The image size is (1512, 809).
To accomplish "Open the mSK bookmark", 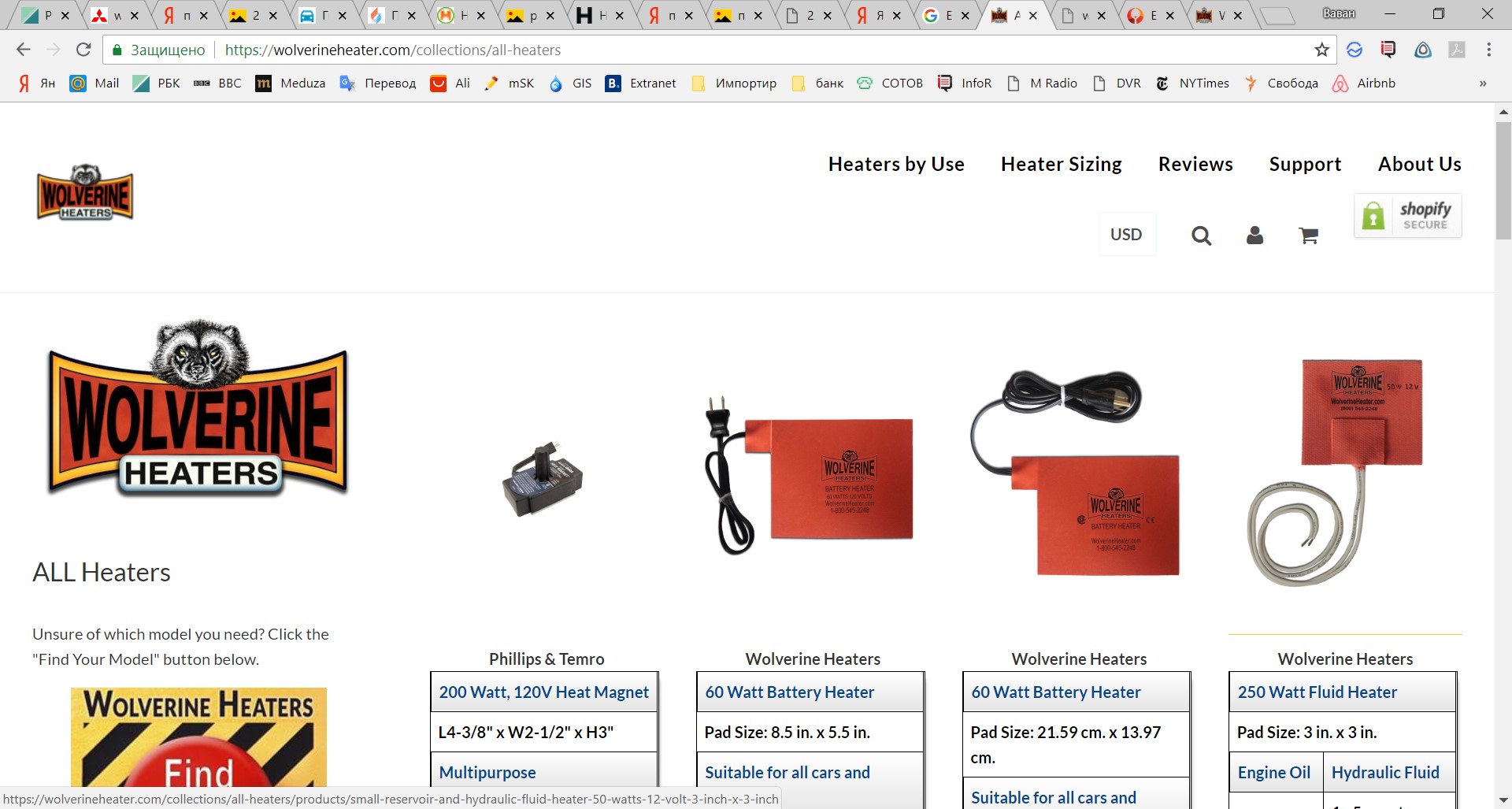I will point(510,83).
